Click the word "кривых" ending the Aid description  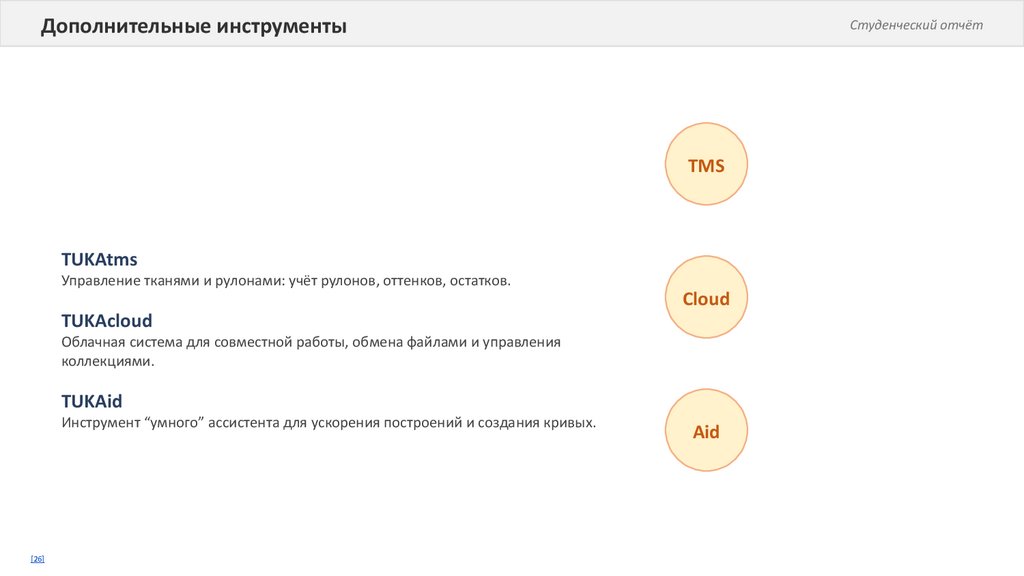tap(570, 422)
